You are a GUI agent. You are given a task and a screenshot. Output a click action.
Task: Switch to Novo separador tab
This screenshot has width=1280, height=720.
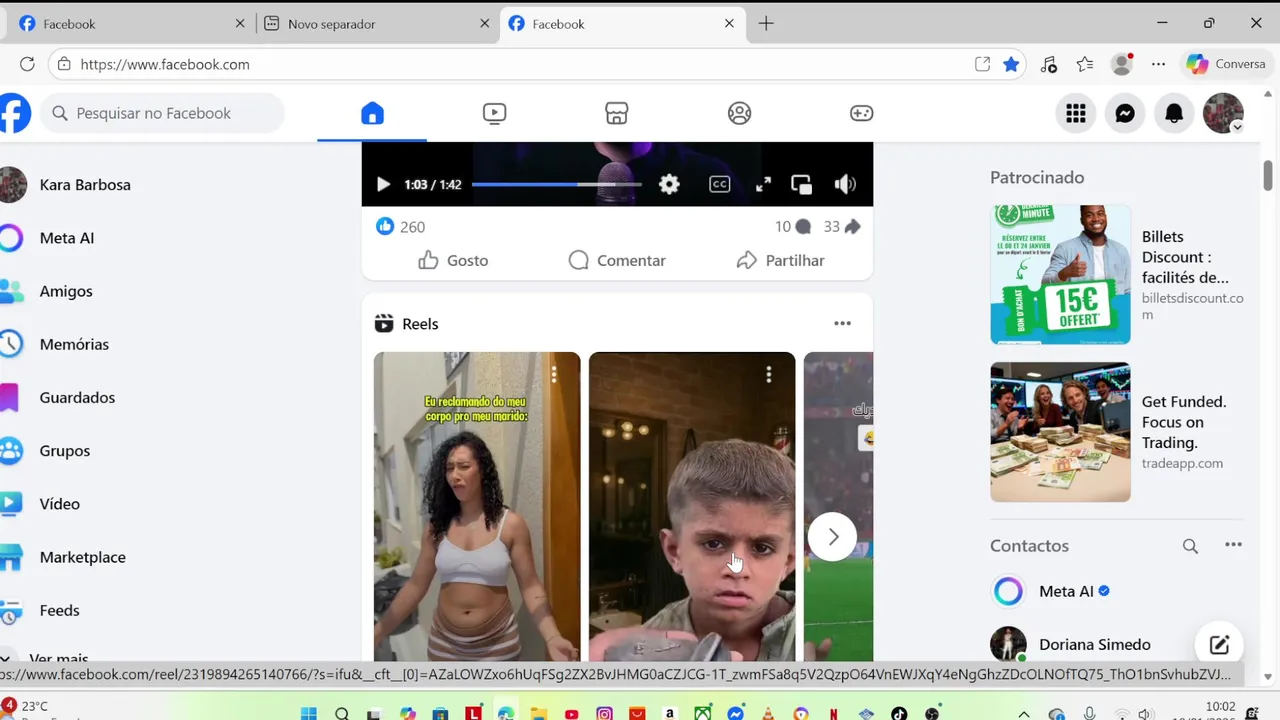coord(376,24)
